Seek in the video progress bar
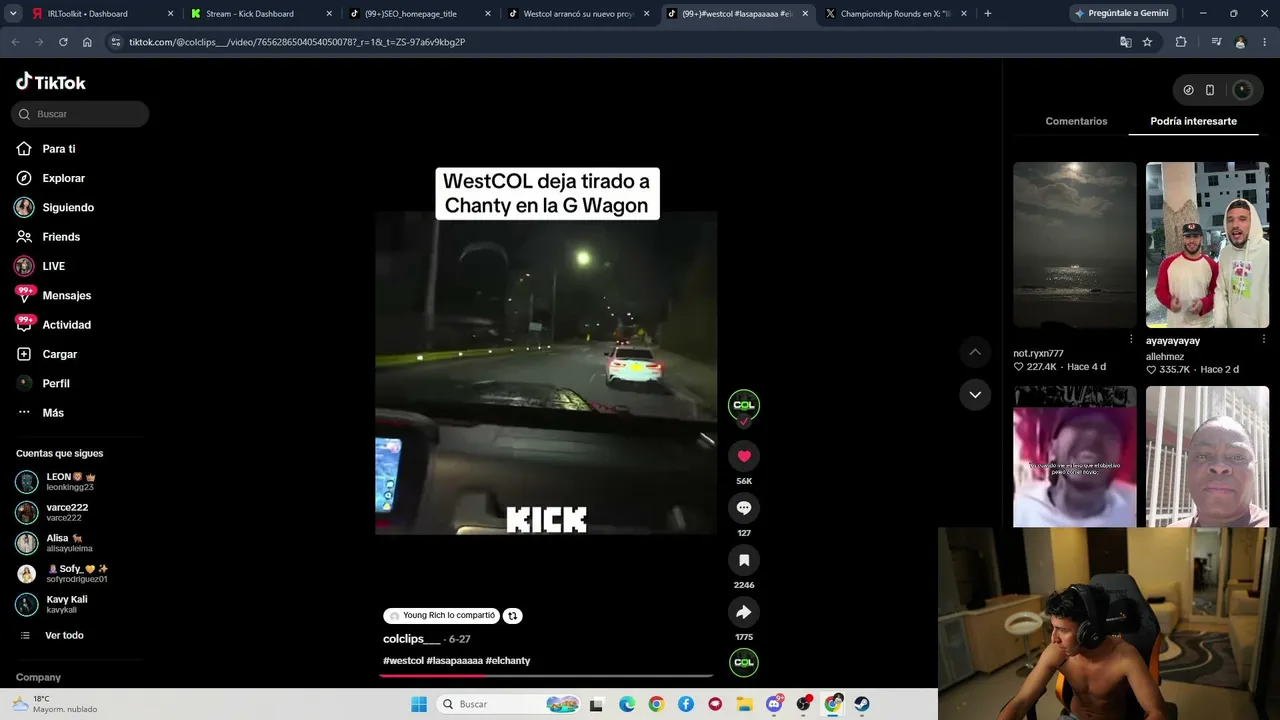The image size is (1280, 720). 546,675
